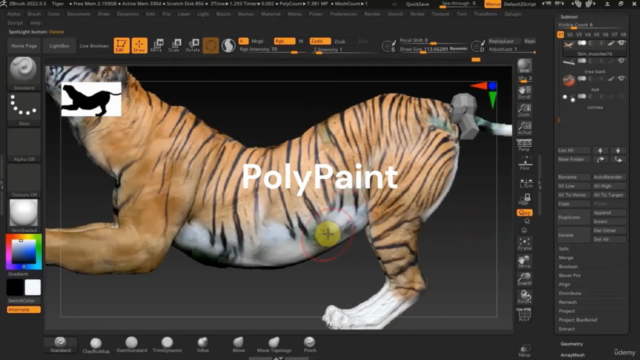Expand the Project section

(567, 311)
